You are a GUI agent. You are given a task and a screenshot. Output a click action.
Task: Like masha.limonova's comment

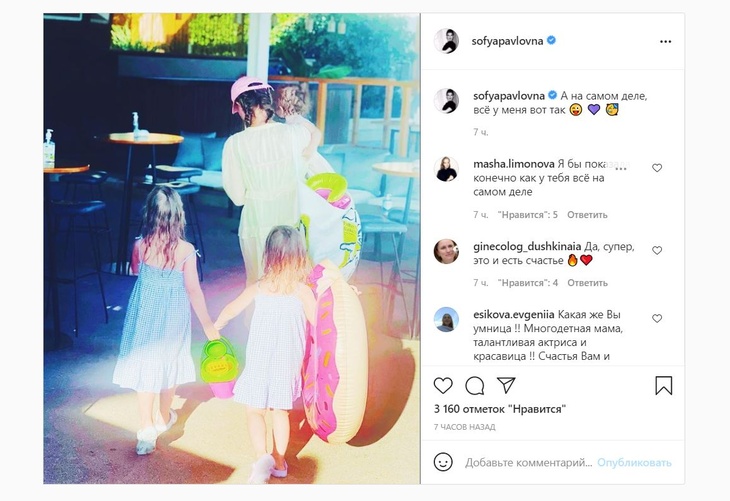[657, 168]
